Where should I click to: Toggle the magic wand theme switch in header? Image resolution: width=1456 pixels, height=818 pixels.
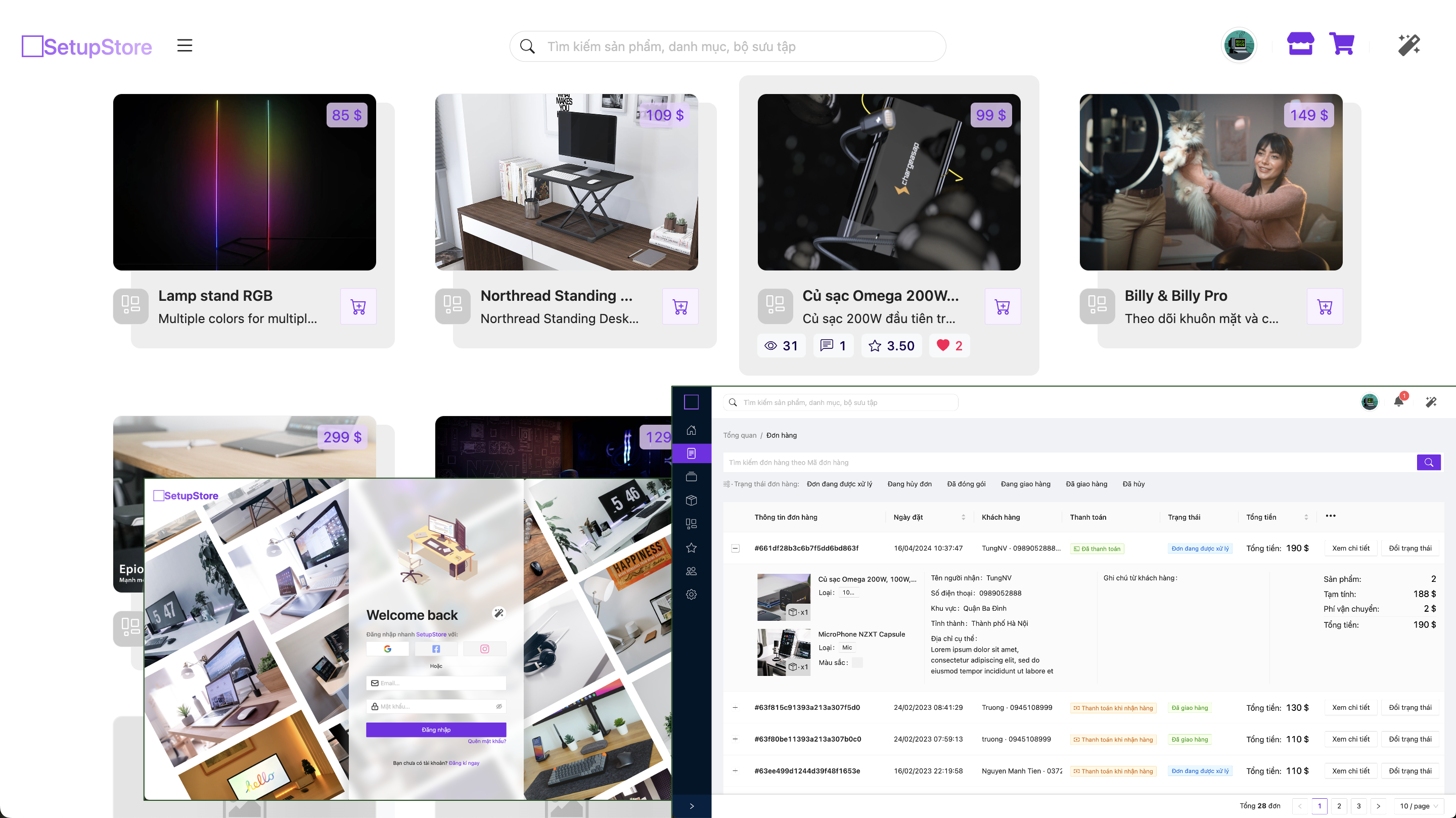(1409, 45)
